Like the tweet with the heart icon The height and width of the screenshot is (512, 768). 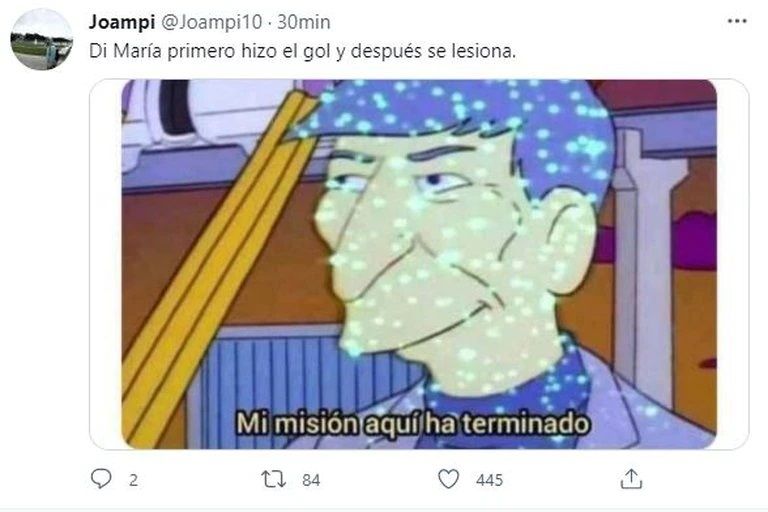(x=448, y=479)
